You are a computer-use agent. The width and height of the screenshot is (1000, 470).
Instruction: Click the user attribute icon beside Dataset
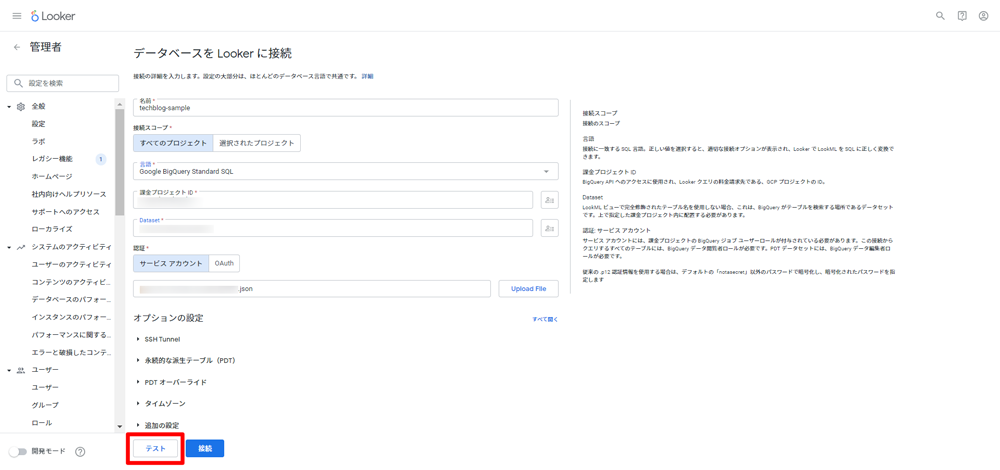click(x=549, y=228)
